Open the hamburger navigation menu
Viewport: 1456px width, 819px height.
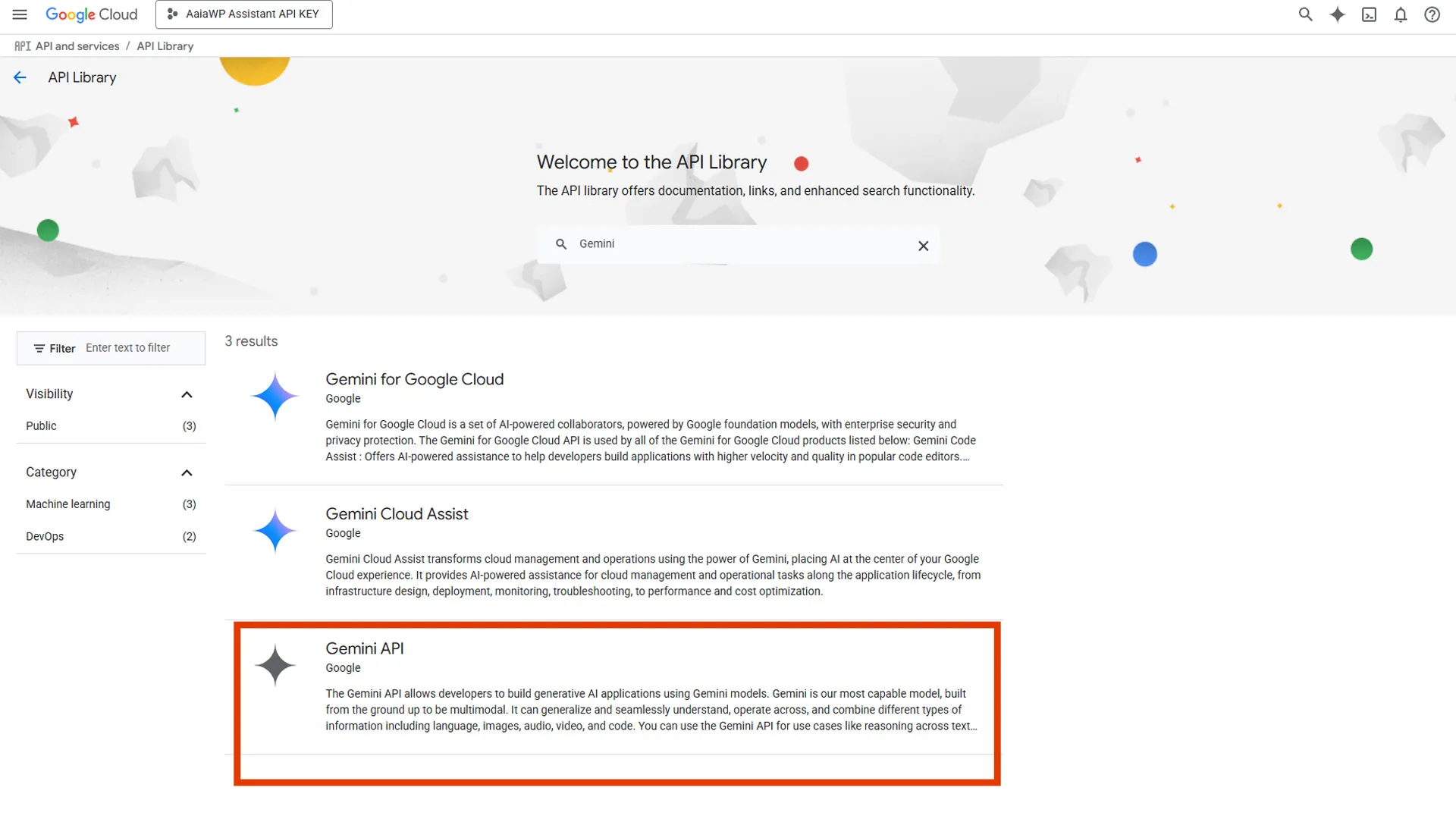coord(20,14)
